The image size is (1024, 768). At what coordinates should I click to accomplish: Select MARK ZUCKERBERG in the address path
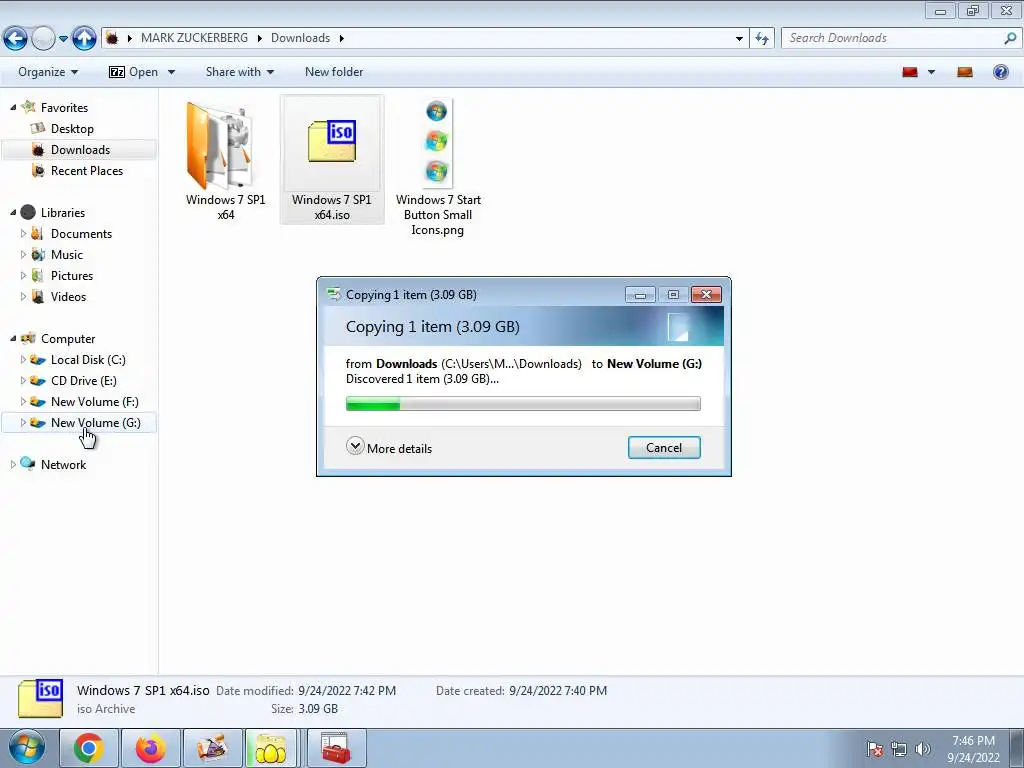pos(195,38)
